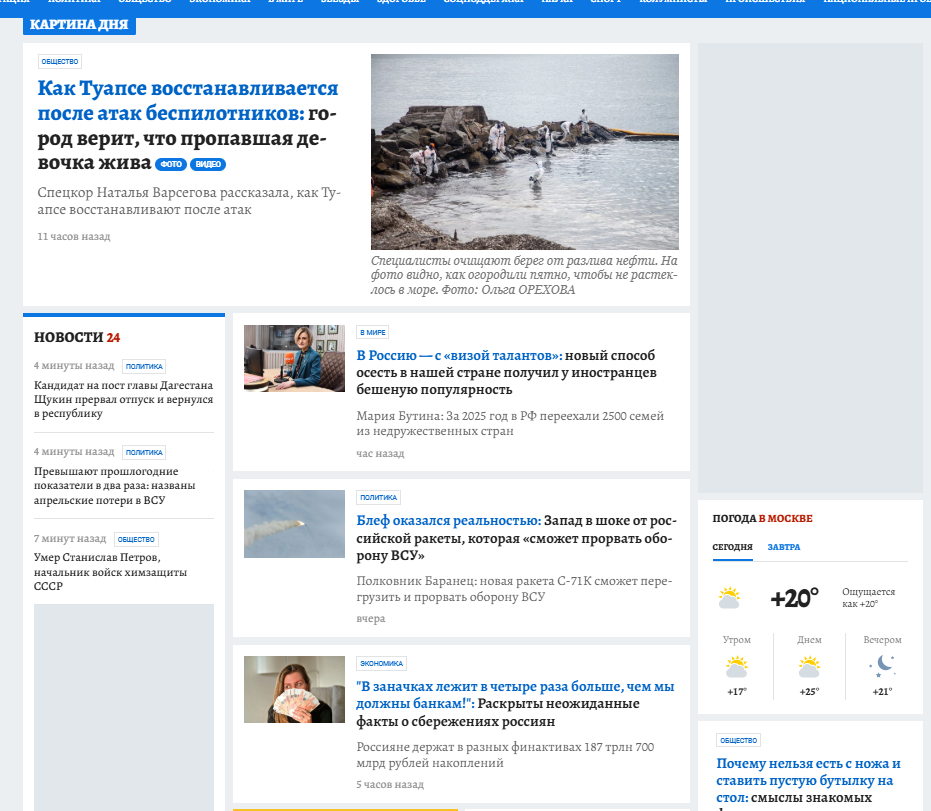This screenshot has width=931, height=811.
Task: Click ПОЛИТИКА tag on Щукин news item
Action: (144, 366)
